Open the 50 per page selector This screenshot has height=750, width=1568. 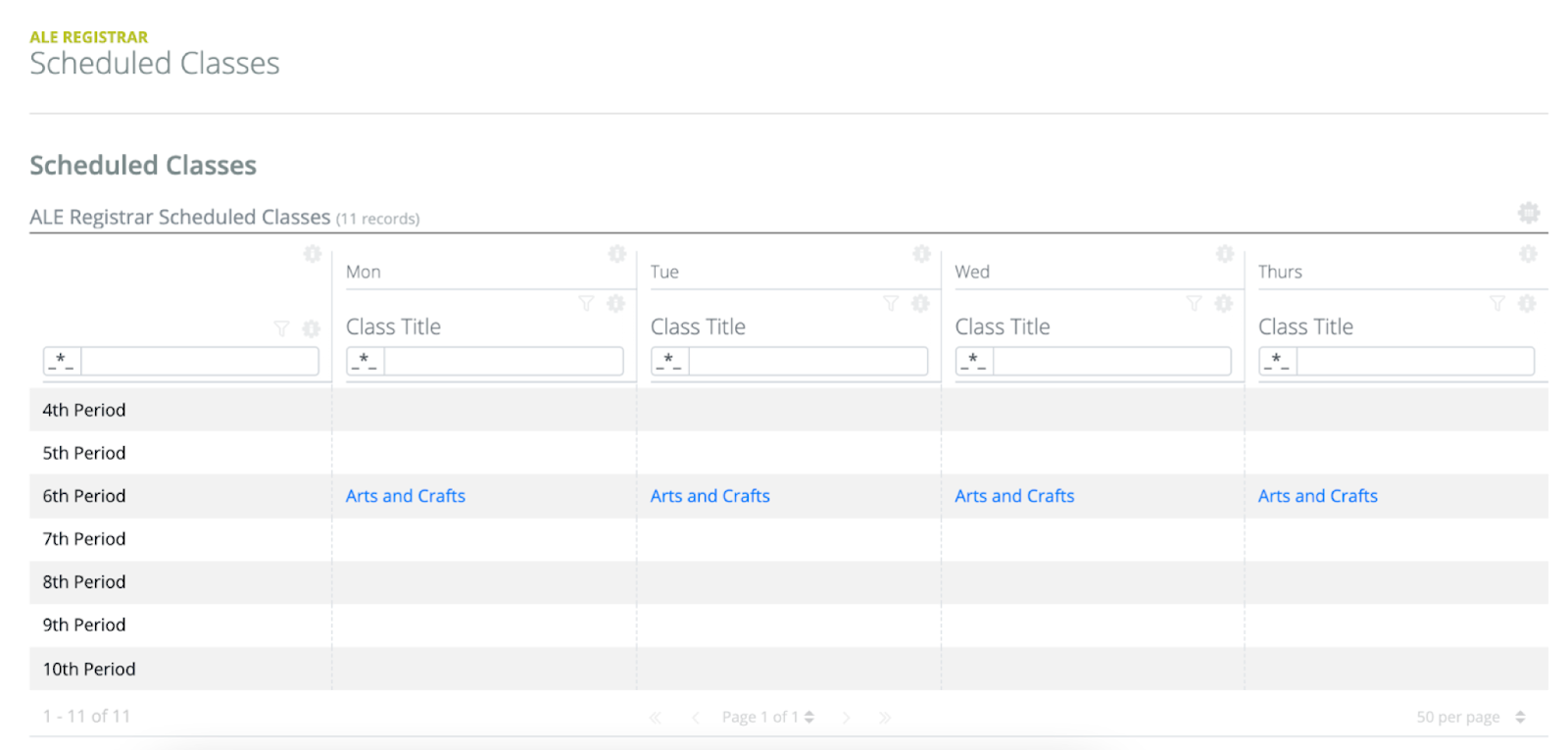[1470, 717]
